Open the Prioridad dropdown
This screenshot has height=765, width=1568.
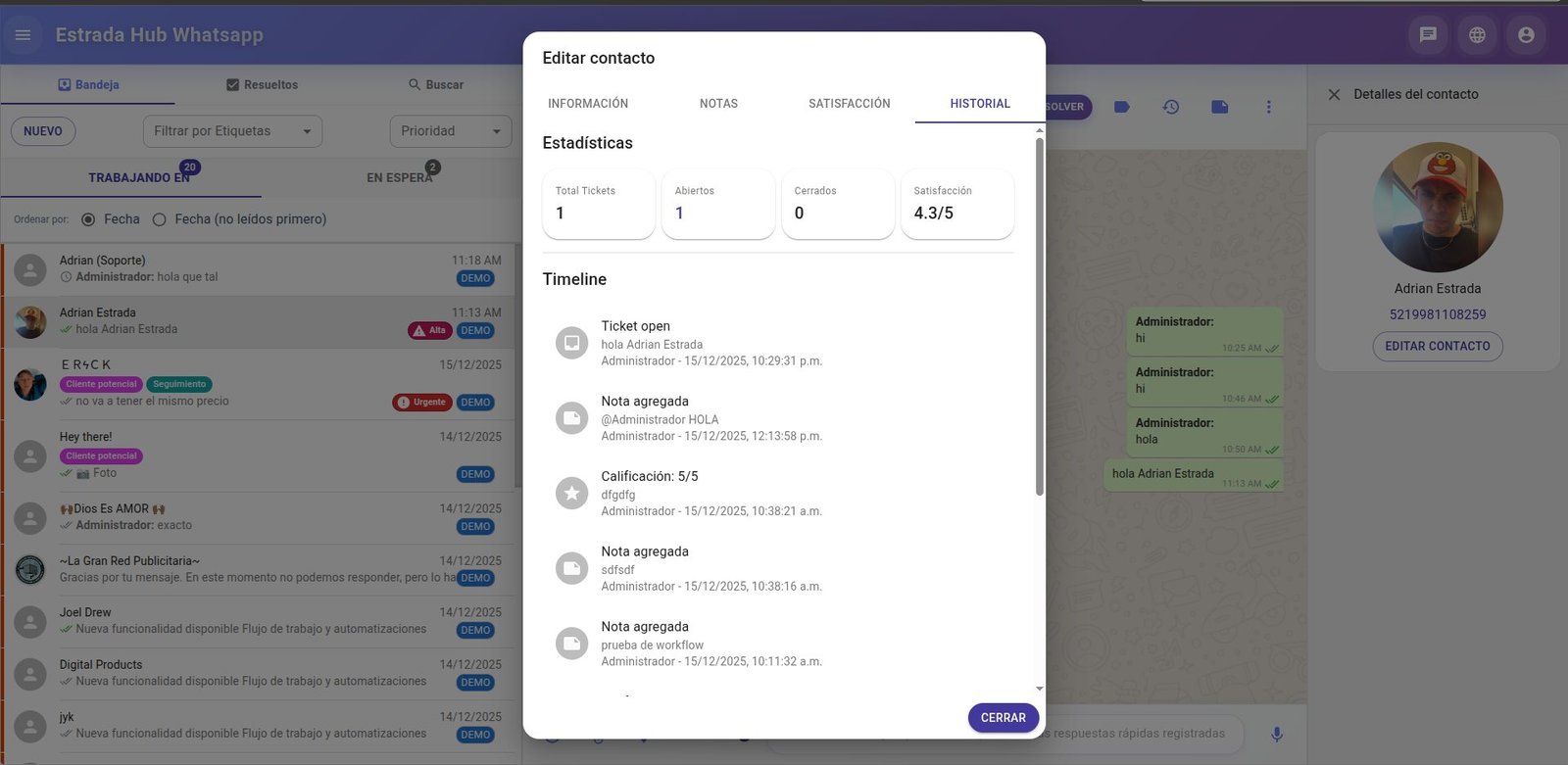click(451, 131)
